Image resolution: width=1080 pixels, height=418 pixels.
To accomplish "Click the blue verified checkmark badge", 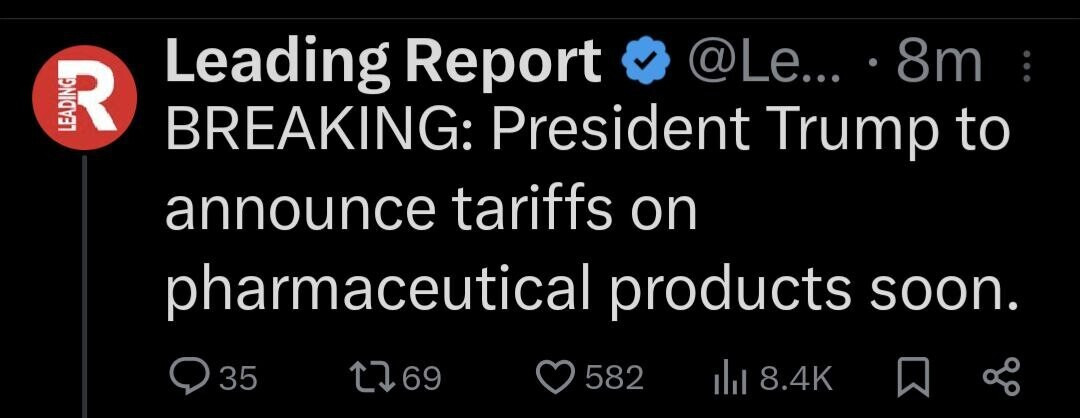I will tap(644, 65).
